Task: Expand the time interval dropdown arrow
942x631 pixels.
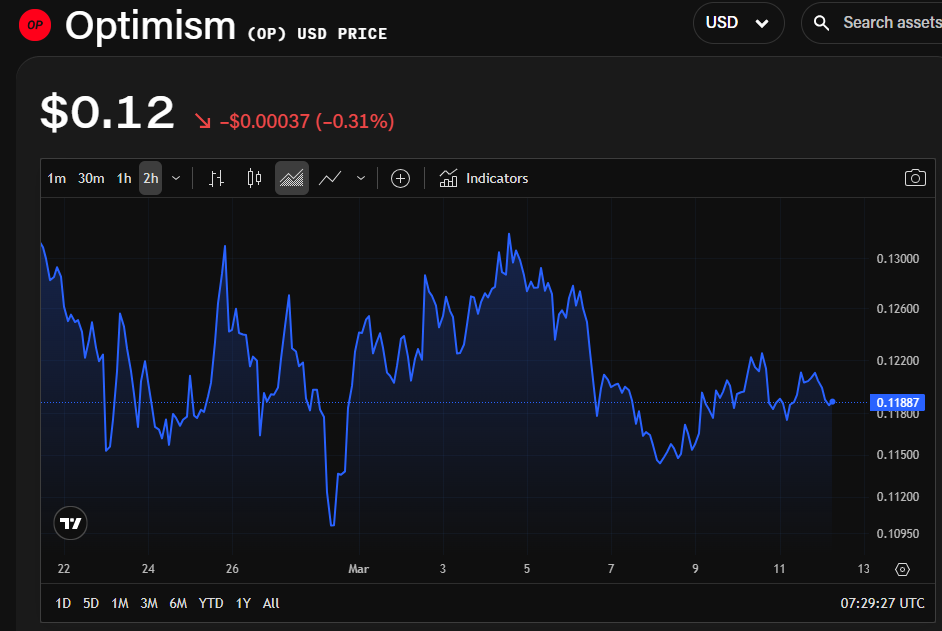Action: point(176,178)
